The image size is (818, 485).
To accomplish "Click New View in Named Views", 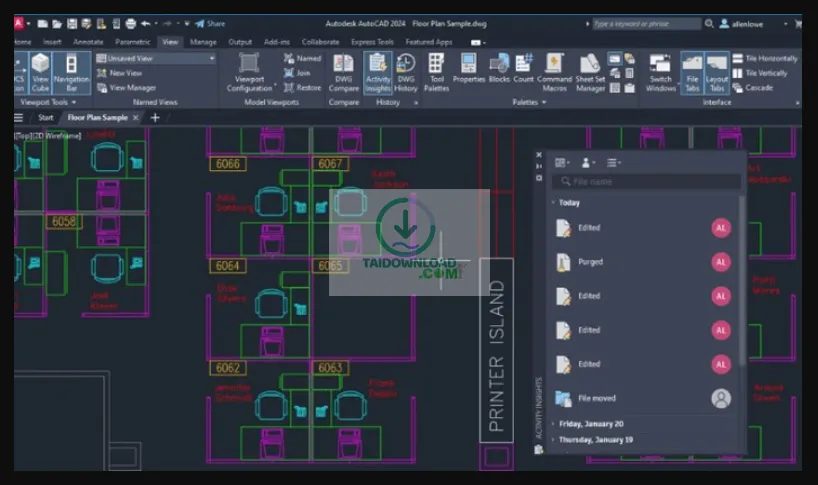I will pyautogui.click(x=119, y=73).
